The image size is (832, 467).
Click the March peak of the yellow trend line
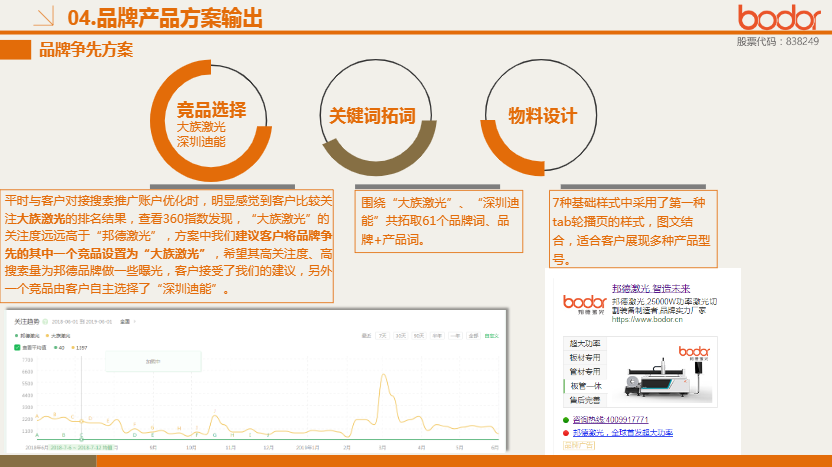point(383,376)
